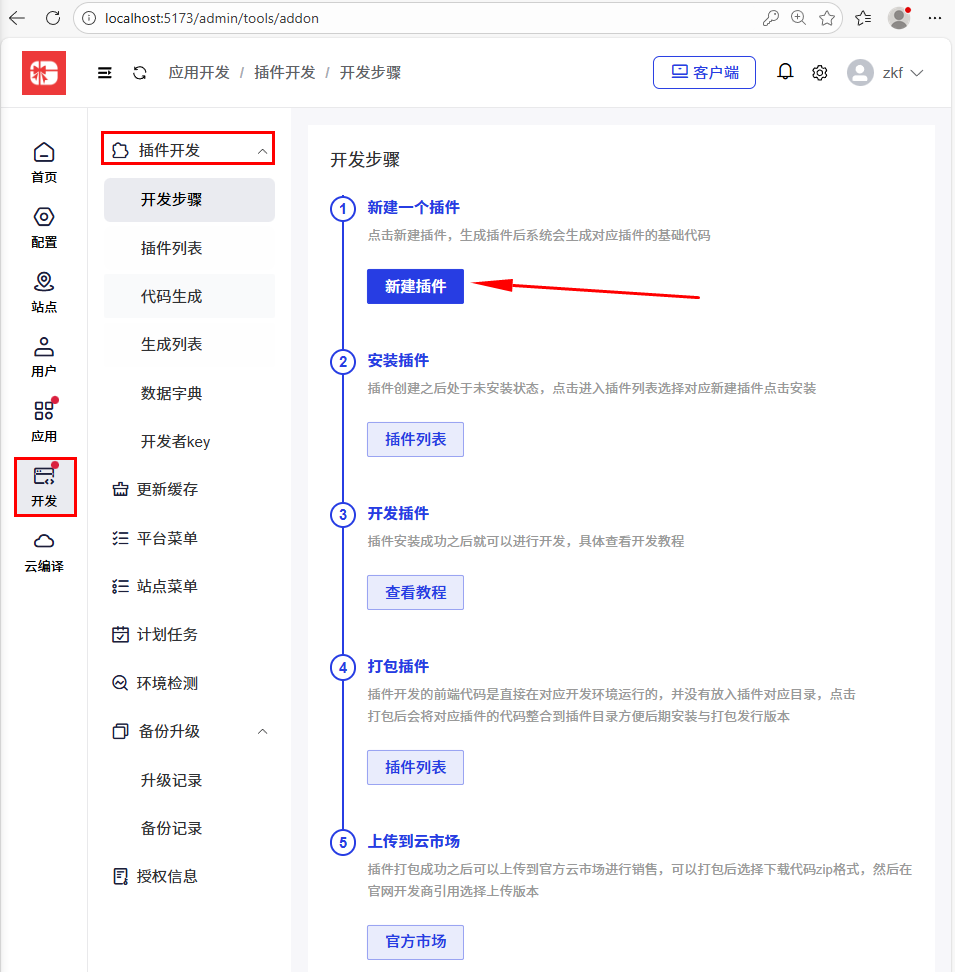The height and width of the screenshot is (972, 955).
Task: Open 站点 section in the sidebar
Action: pos(44,292)
